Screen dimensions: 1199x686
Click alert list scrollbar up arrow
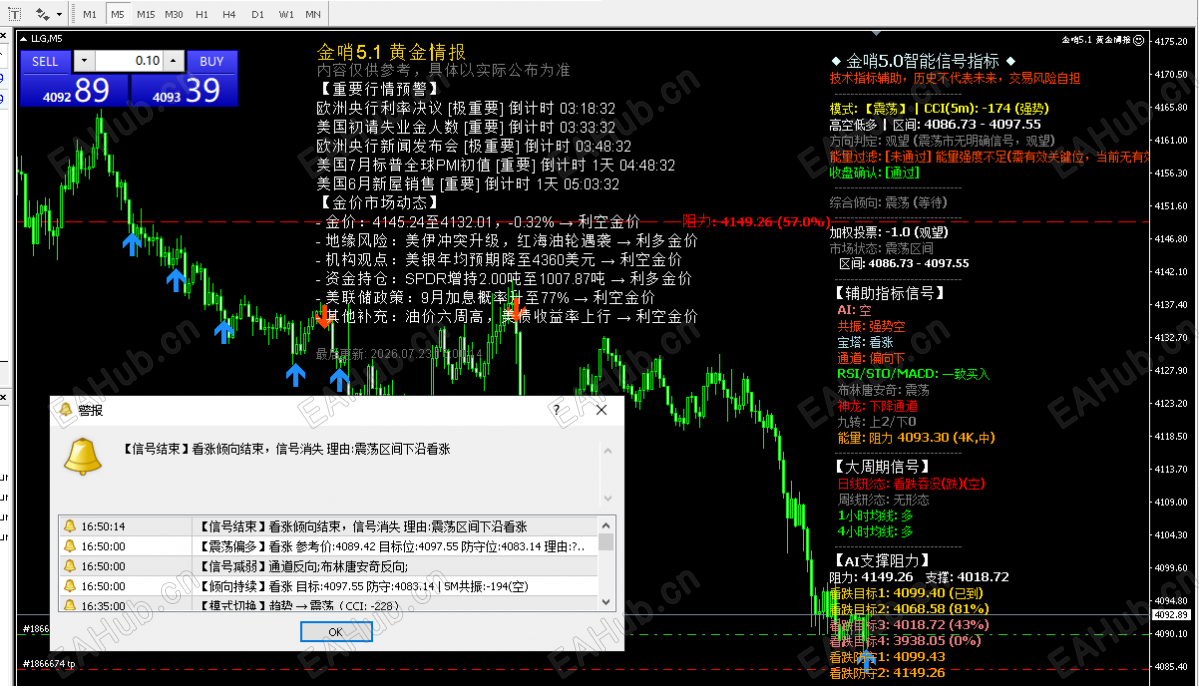(x=606, y=525)
